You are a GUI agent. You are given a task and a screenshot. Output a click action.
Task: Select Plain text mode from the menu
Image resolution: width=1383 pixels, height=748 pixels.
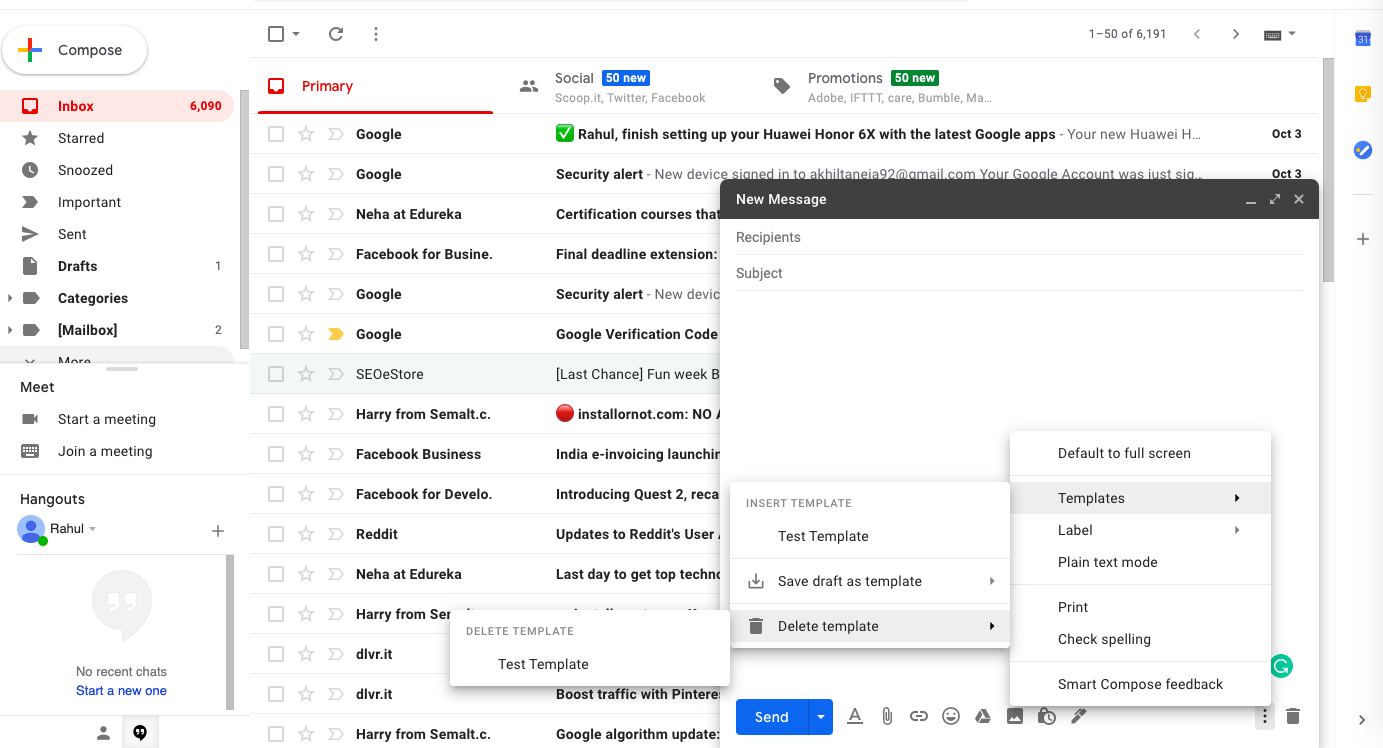click(1107, 562)
